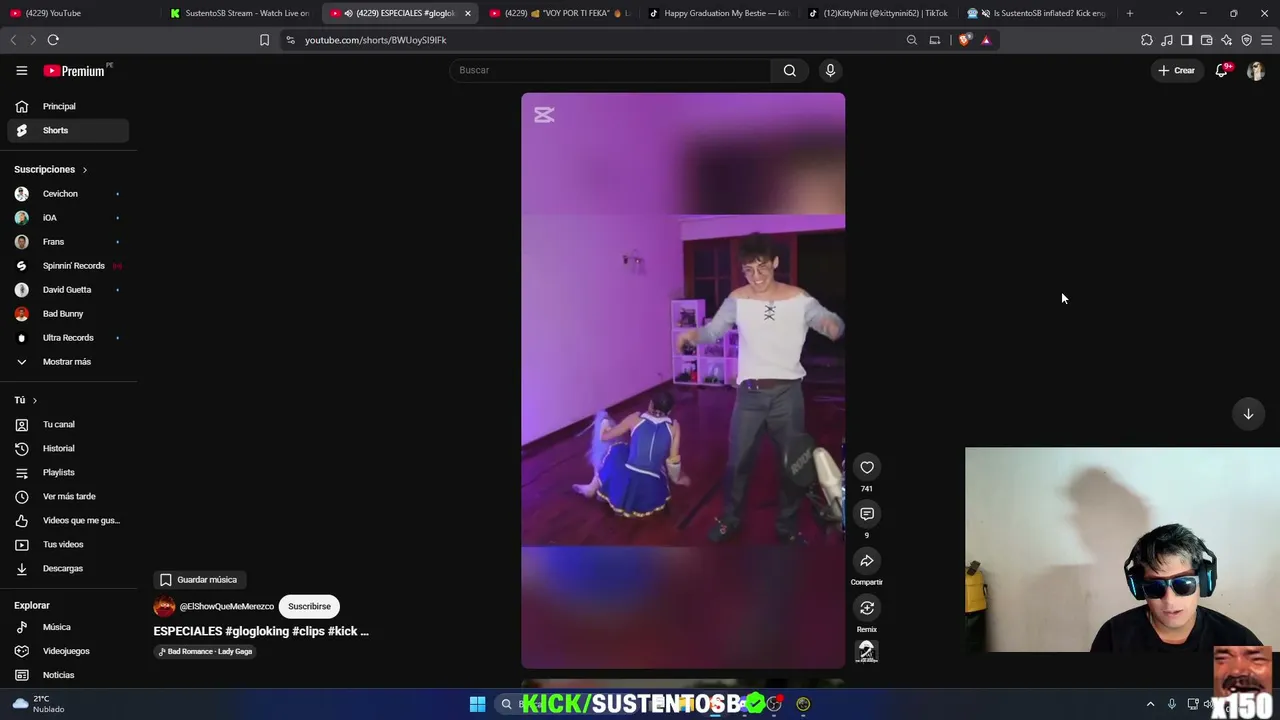The height and width of the screenshot is (720, 1280).
Task: Share the Short via Compartir
Action: tap(867, 561)
